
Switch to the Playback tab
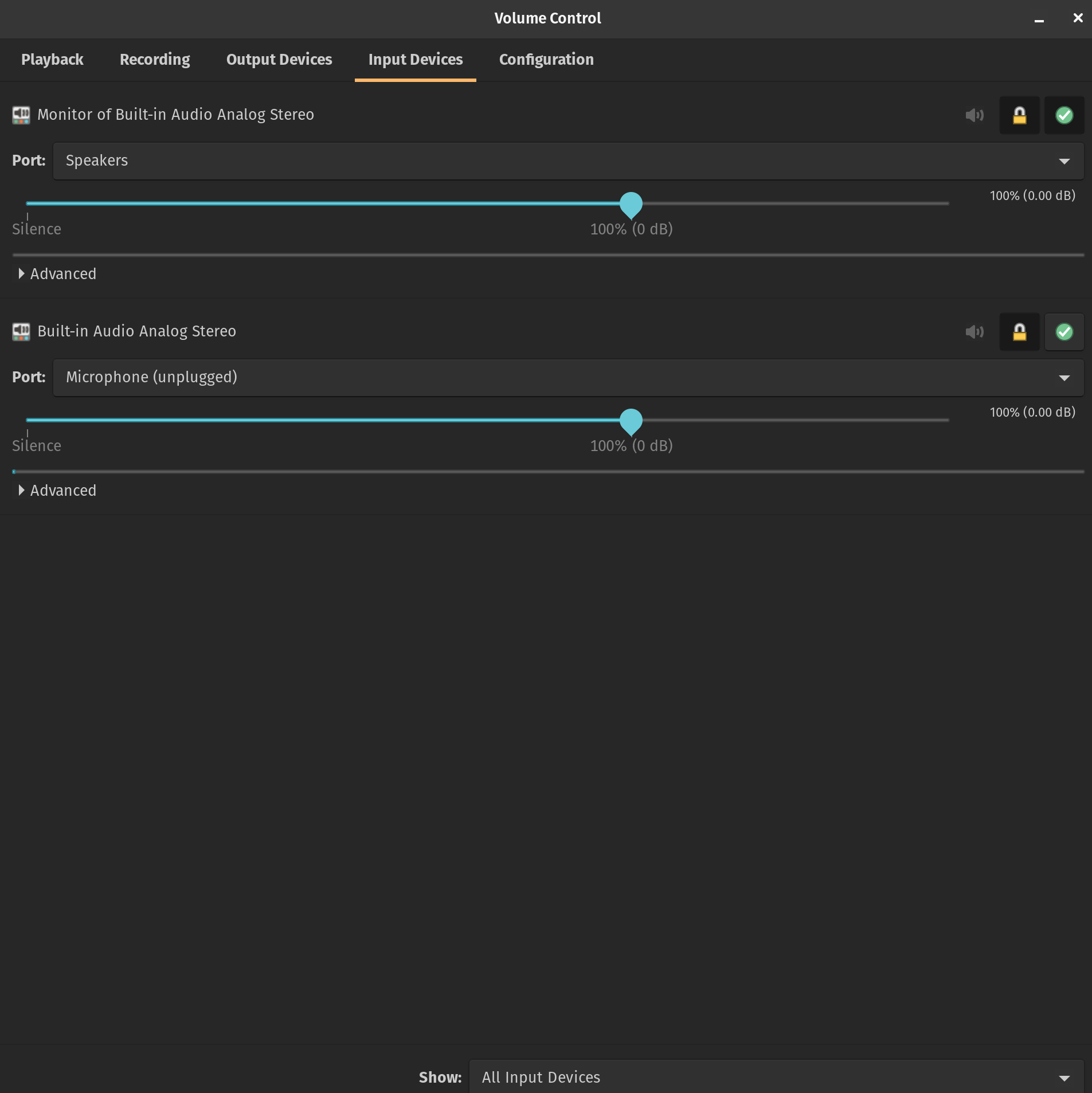click(x=52, y=60)
